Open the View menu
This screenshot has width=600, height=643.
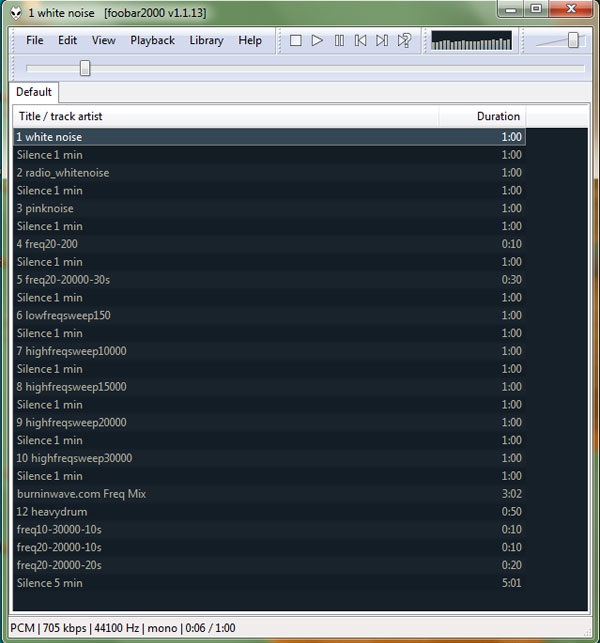click(103, 40)
